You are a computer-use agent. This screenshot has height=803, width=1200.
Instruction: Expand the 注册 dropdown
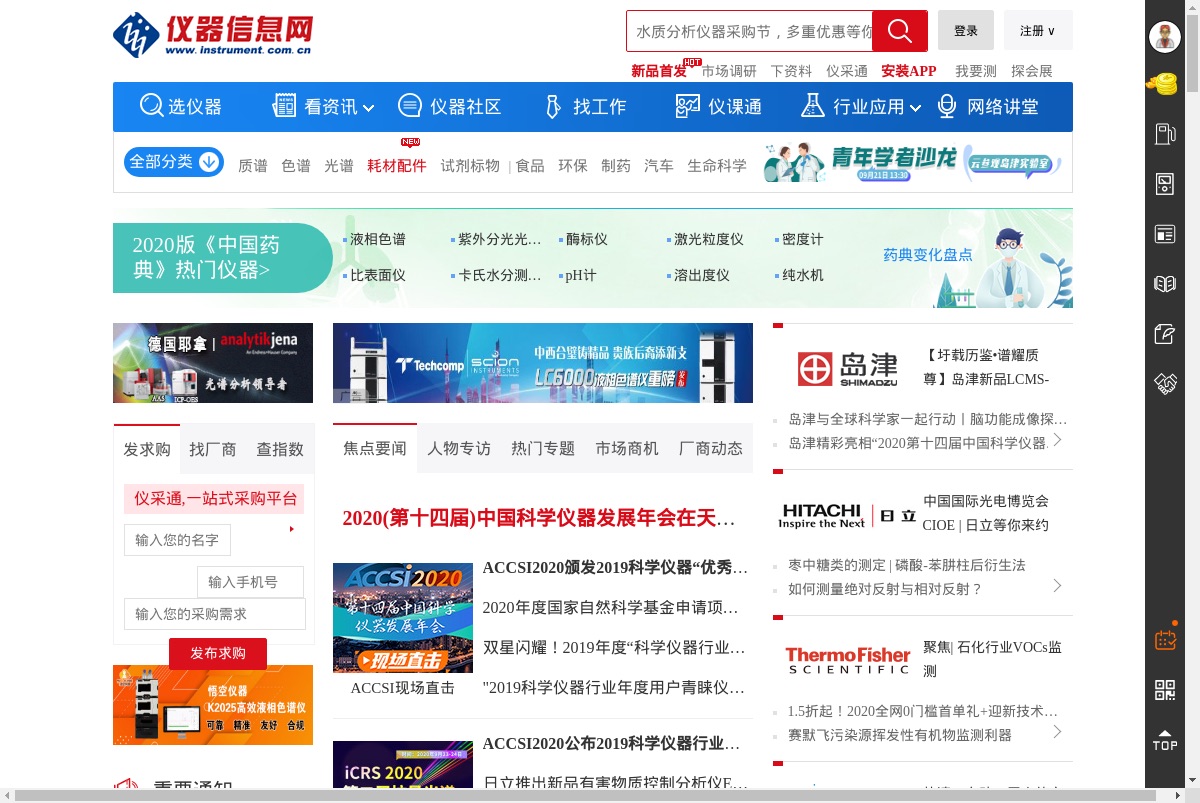click(x=1038, y=31)
